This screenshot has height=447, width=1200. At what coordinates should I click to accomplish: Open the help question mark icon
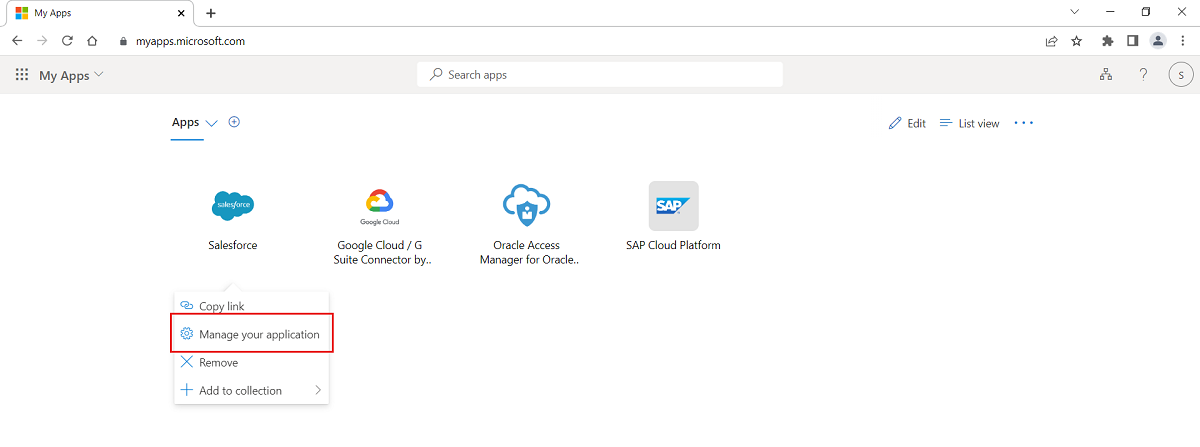tap(1143, 75)
